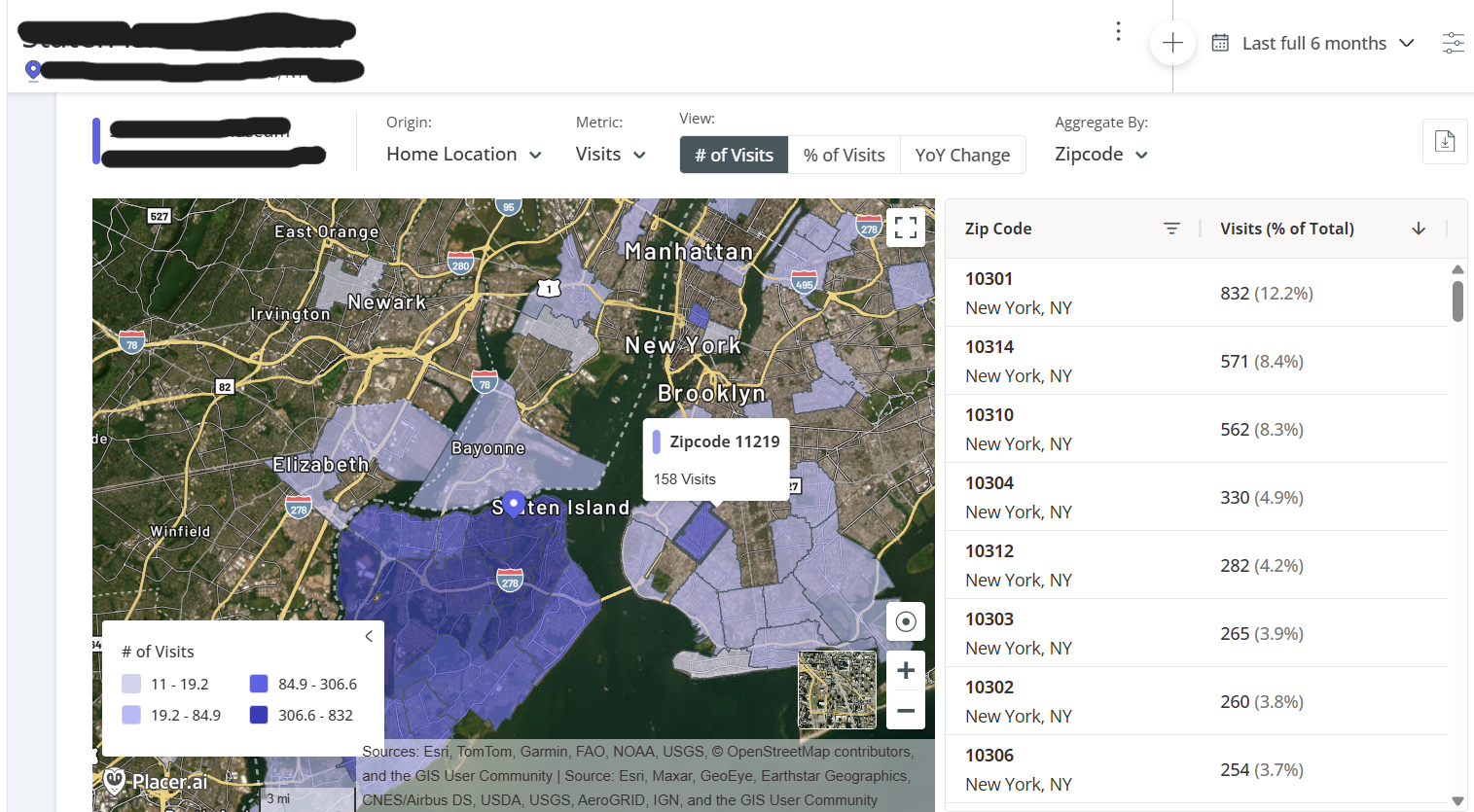The width and height of the screenshot is (1474, 812).
Task: Click the plus add property button
Action: point(1172,43)
